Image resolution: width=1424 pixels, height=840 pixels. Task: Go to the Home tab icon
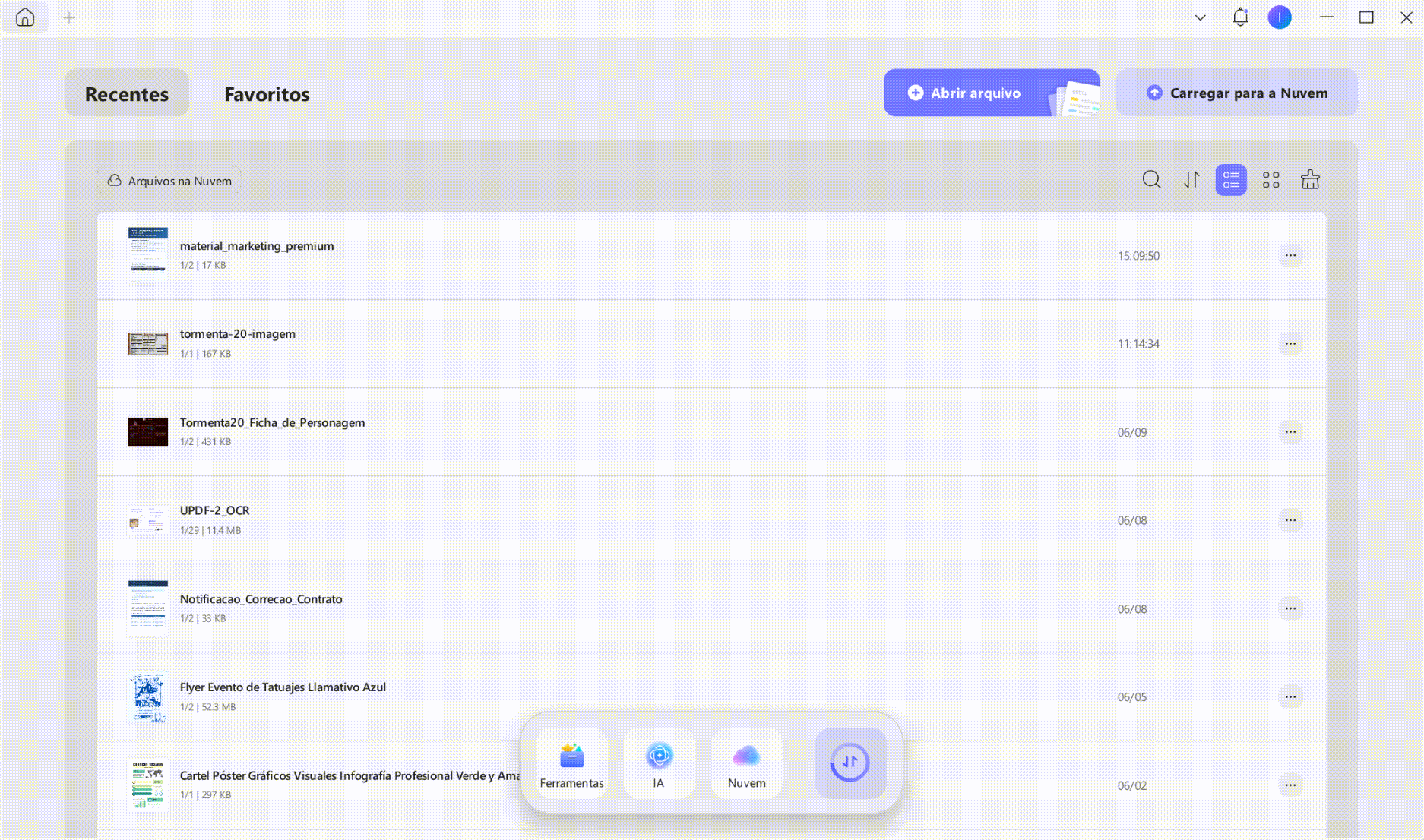coord(25,17)
